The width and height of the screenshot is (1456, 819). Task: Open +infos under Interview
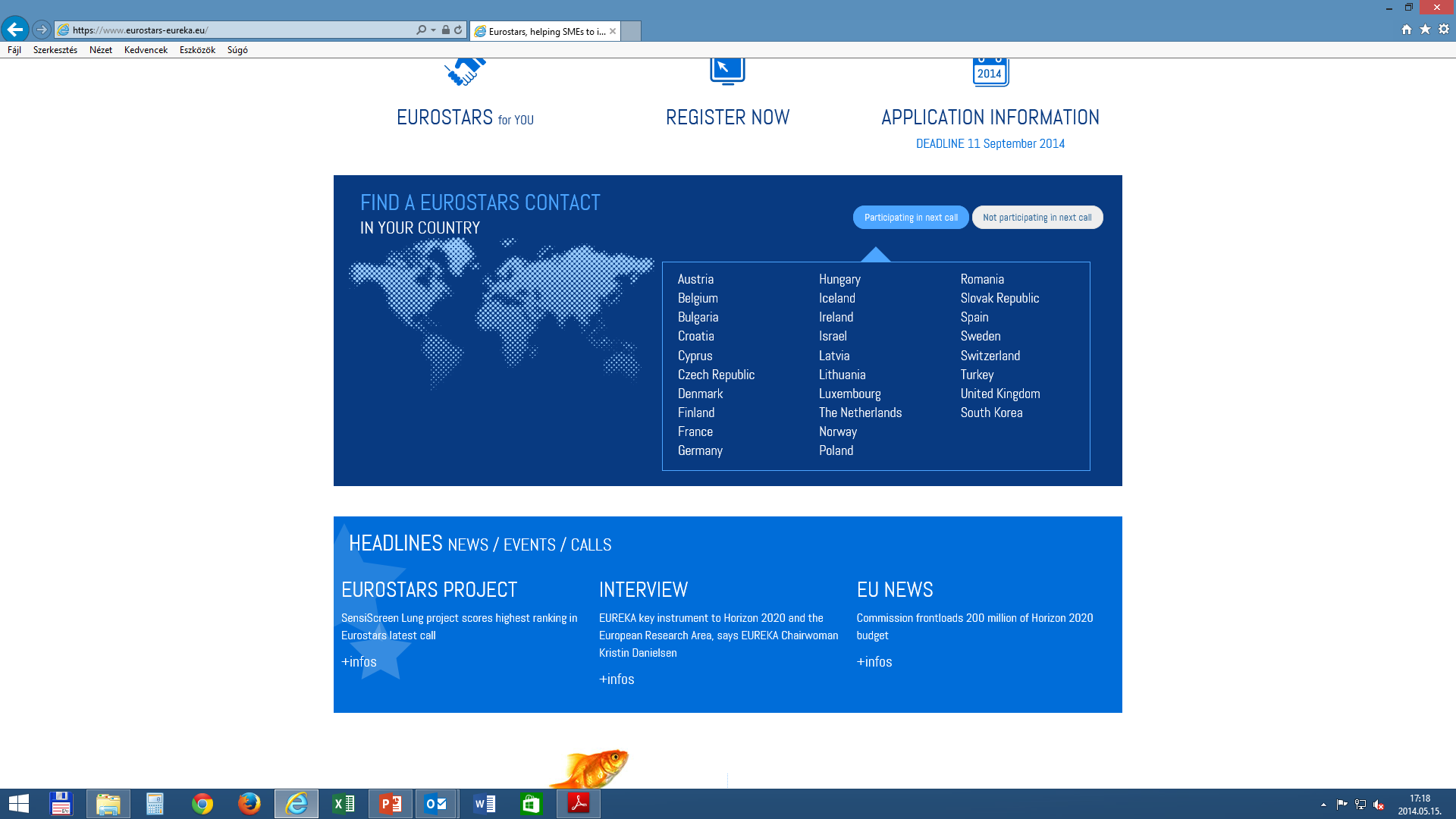click(x=617, y=679)
